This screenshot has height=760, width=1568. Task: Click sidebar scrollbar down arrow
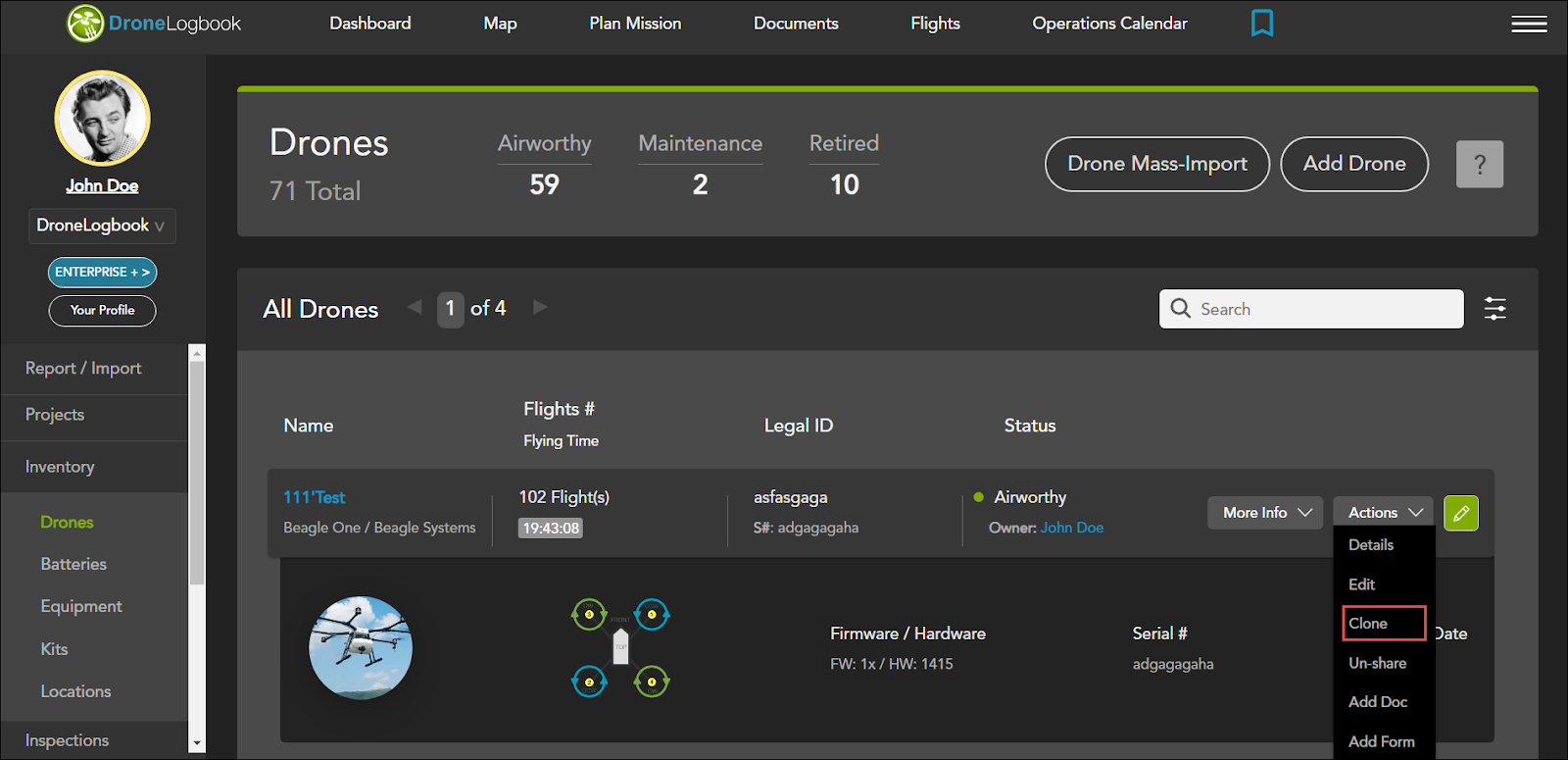pyautogui.click(x=197, y=744)
